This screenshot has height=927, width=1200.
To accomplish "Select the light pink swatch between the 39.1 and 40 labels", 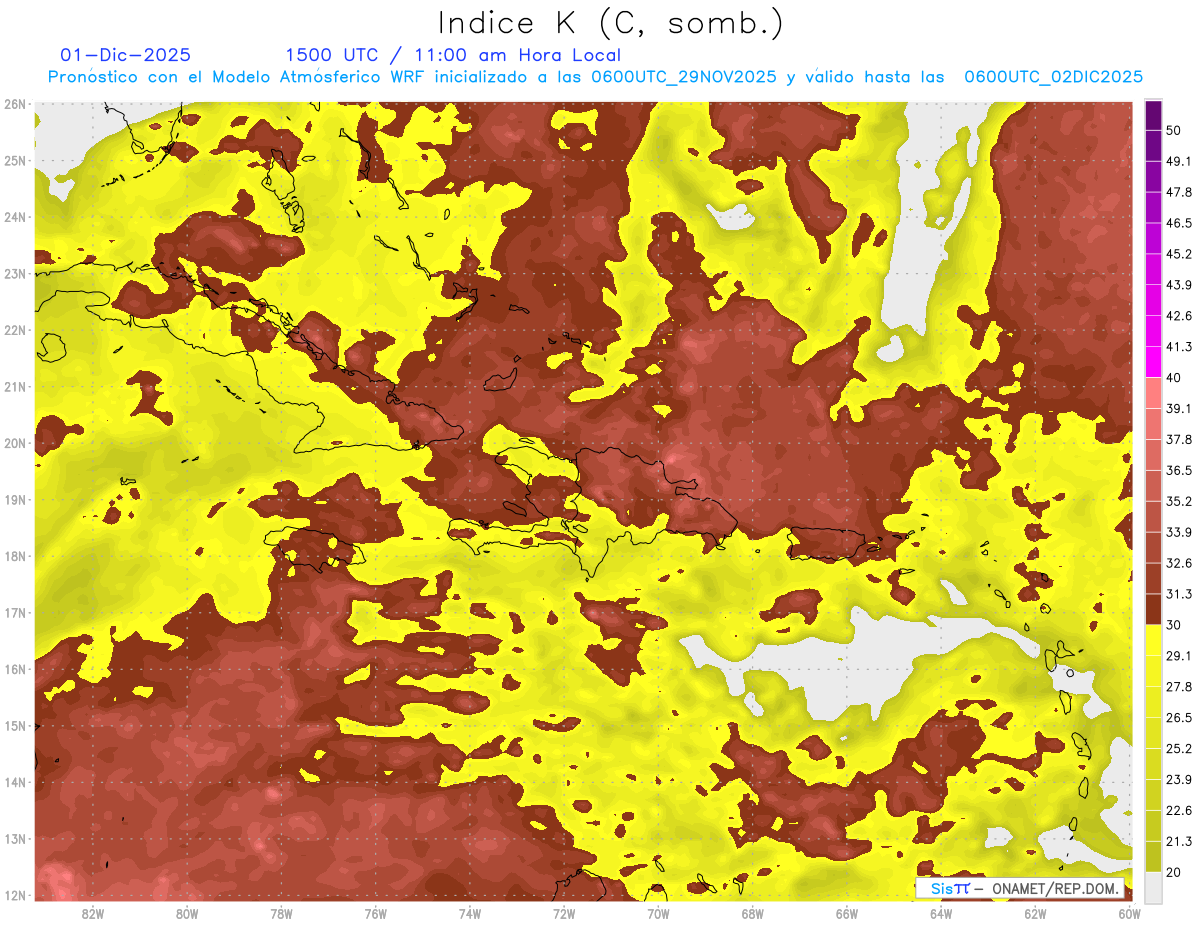I will (x=1153, y=393).
